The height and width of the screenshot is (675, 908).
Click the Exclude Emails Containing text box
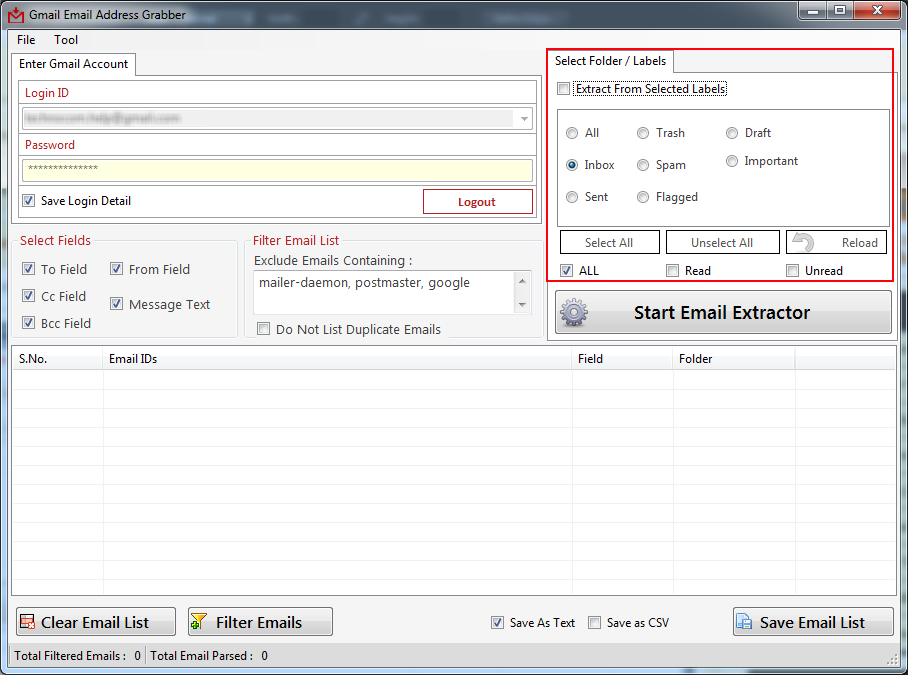pos(384,292)
